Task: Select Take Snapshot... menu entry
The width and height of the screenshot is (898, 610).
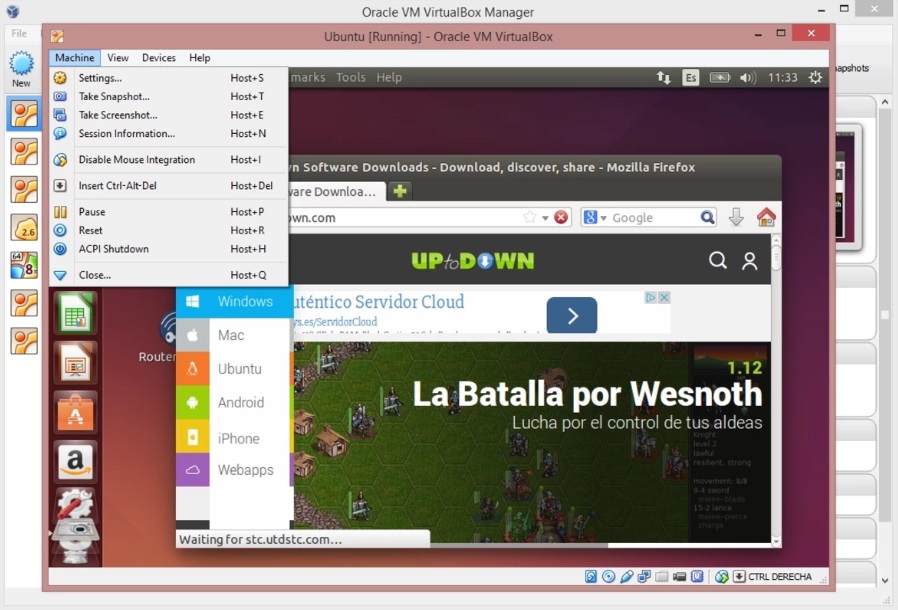Action: [114, 97]
